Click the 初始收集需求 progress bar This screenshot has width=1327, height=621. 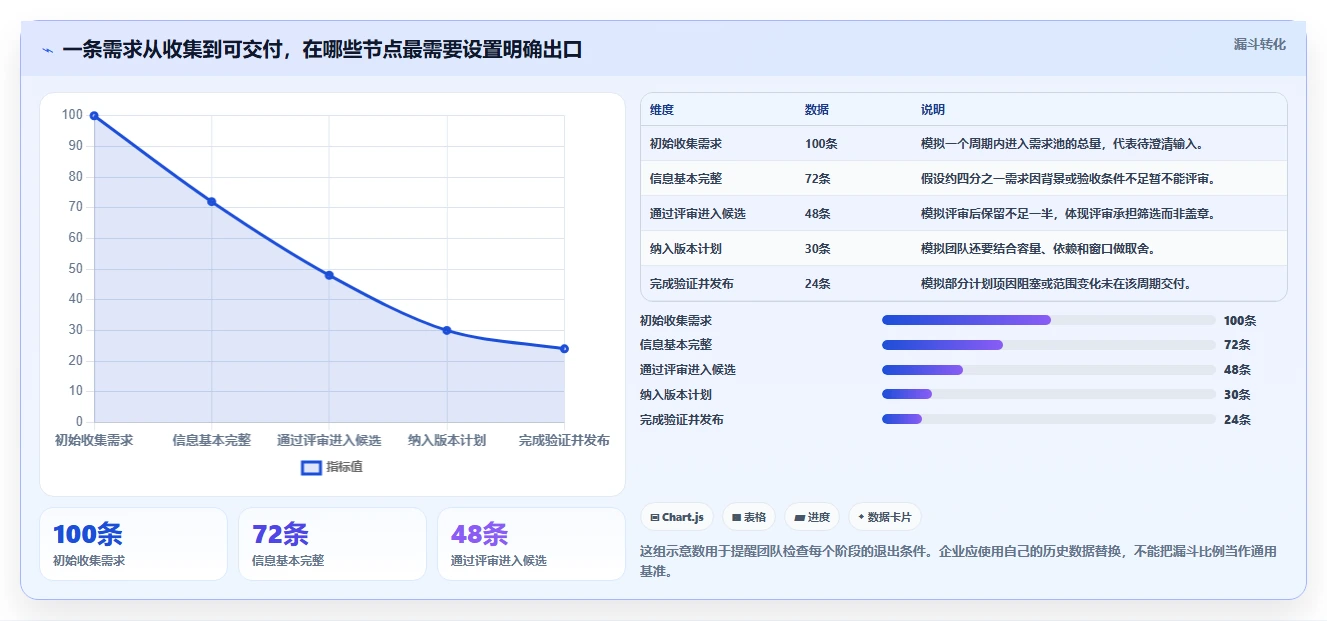[x=1049, y=320]
